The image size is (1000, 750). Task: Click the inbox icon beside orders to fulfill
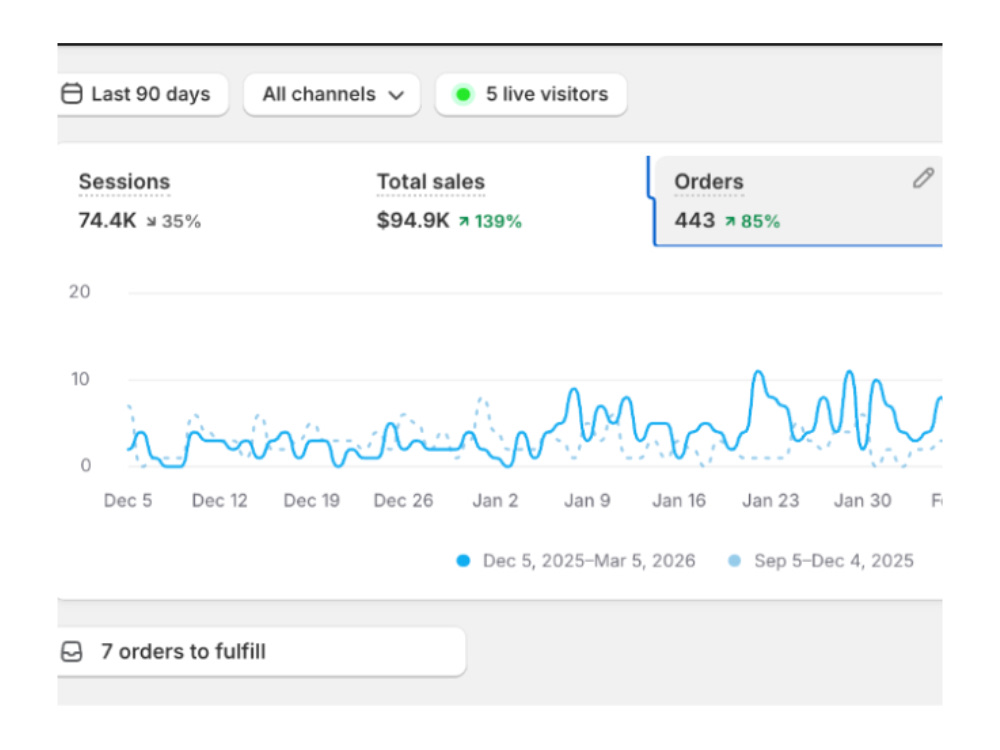click(71, 652)
